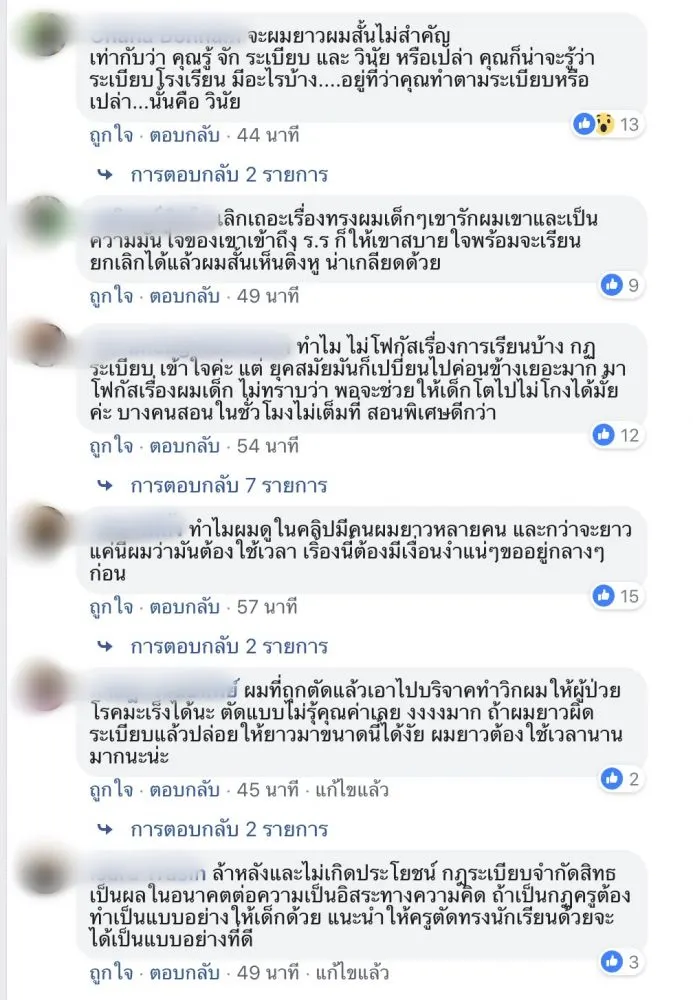This screenshot has height=1000, width=693.
Task: Click the like icon showing 15 likes
Action: 602,596
